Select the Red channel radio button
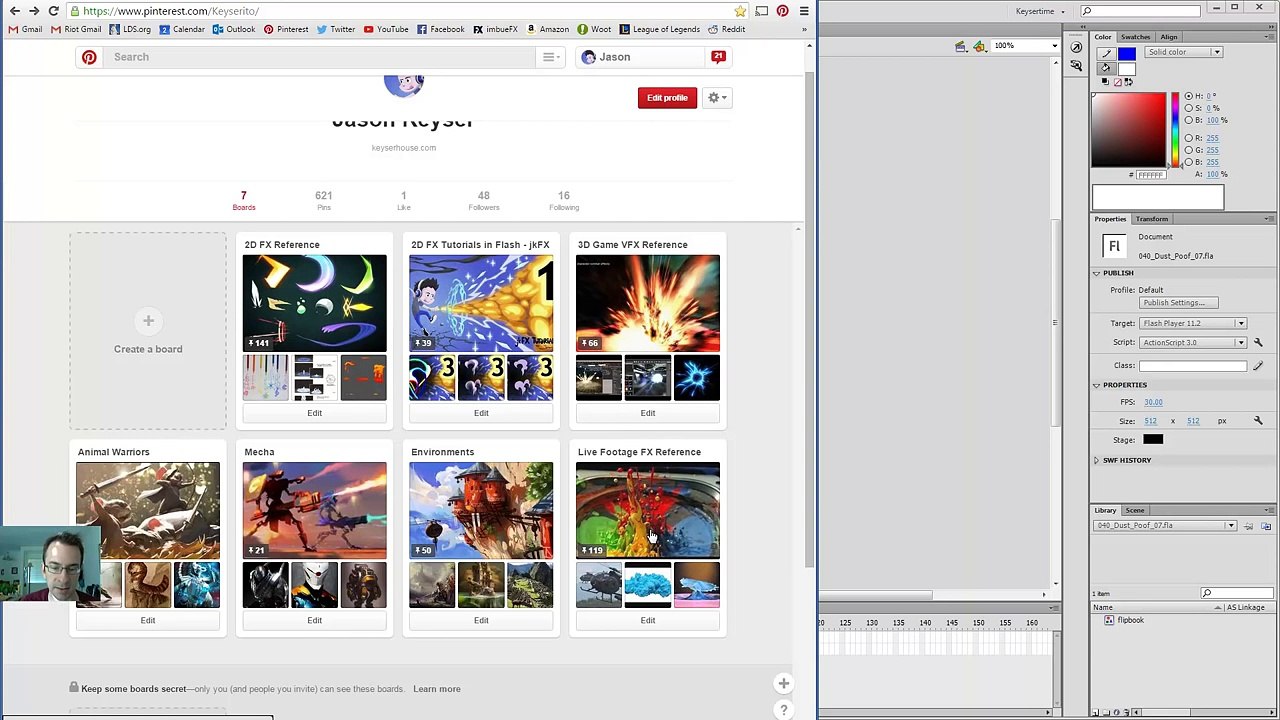1280x720 pixels. pyautogui.click(x=1189, y=138)
